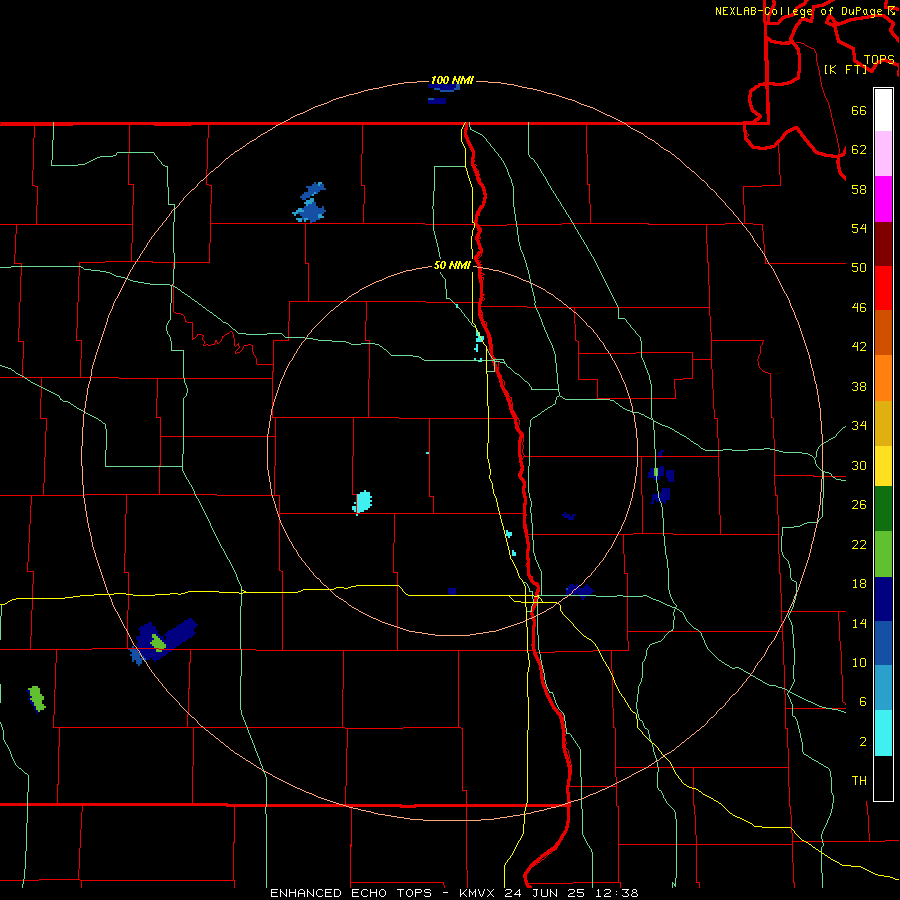The width and height of the screenshot is (900, 900).
Task: Click the blue echo cluster in the north
Action: tap(310, 203)
